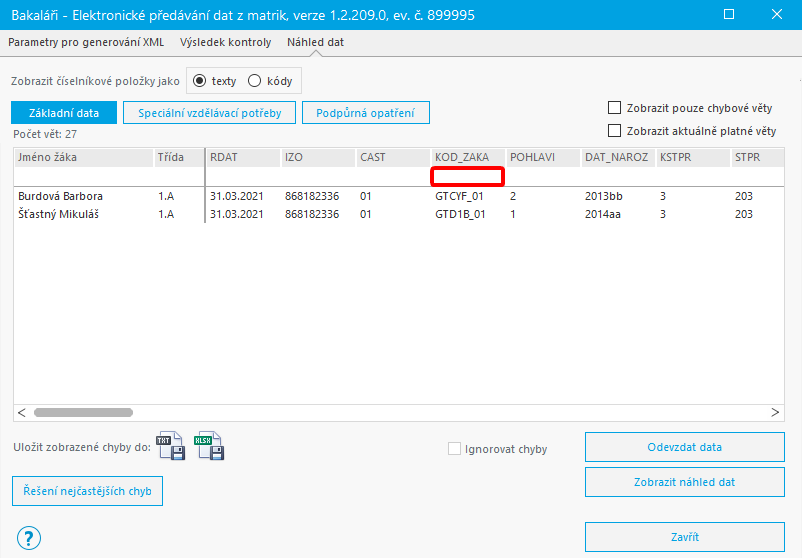Image resolution: width=802 pixels, height=558 pixels.
Task: Select the 'texty' radio option
Action: pos(199,81)
